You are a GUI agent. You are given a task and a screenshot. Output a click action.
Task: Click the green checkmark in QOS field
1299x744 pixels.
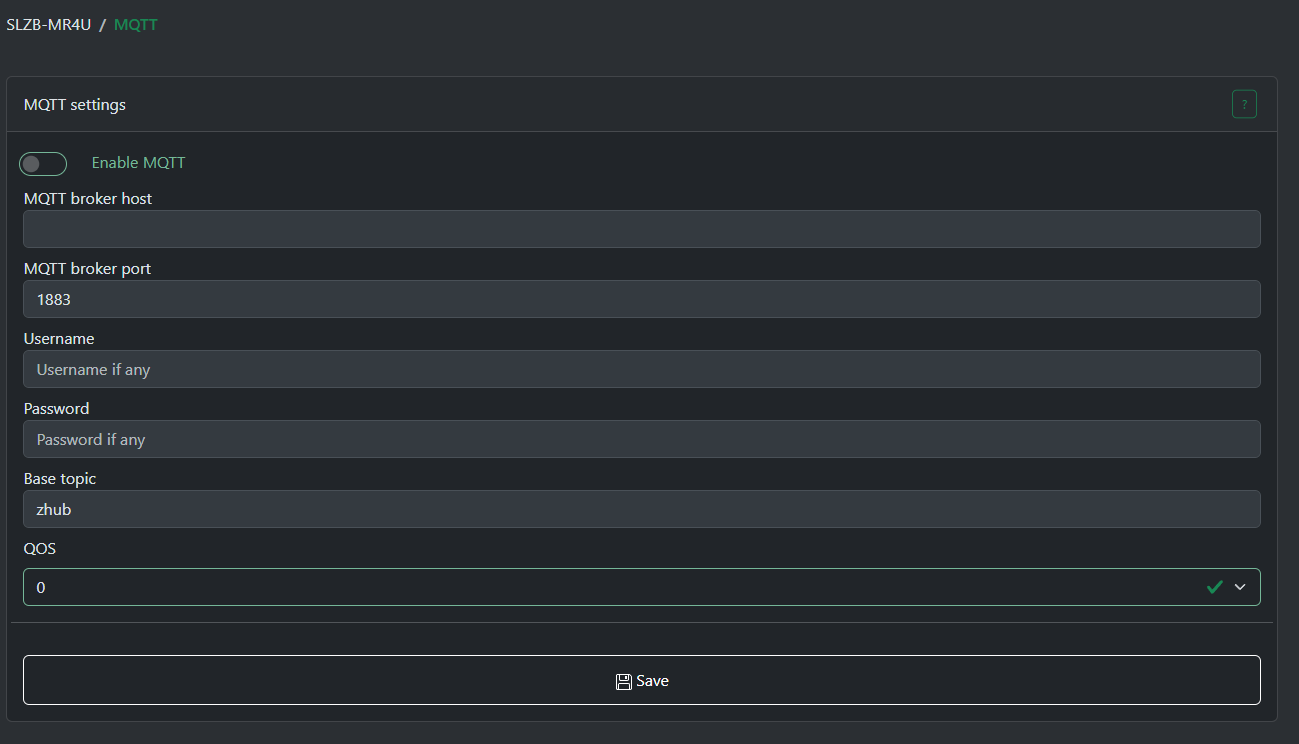[x=1214, y=587]
